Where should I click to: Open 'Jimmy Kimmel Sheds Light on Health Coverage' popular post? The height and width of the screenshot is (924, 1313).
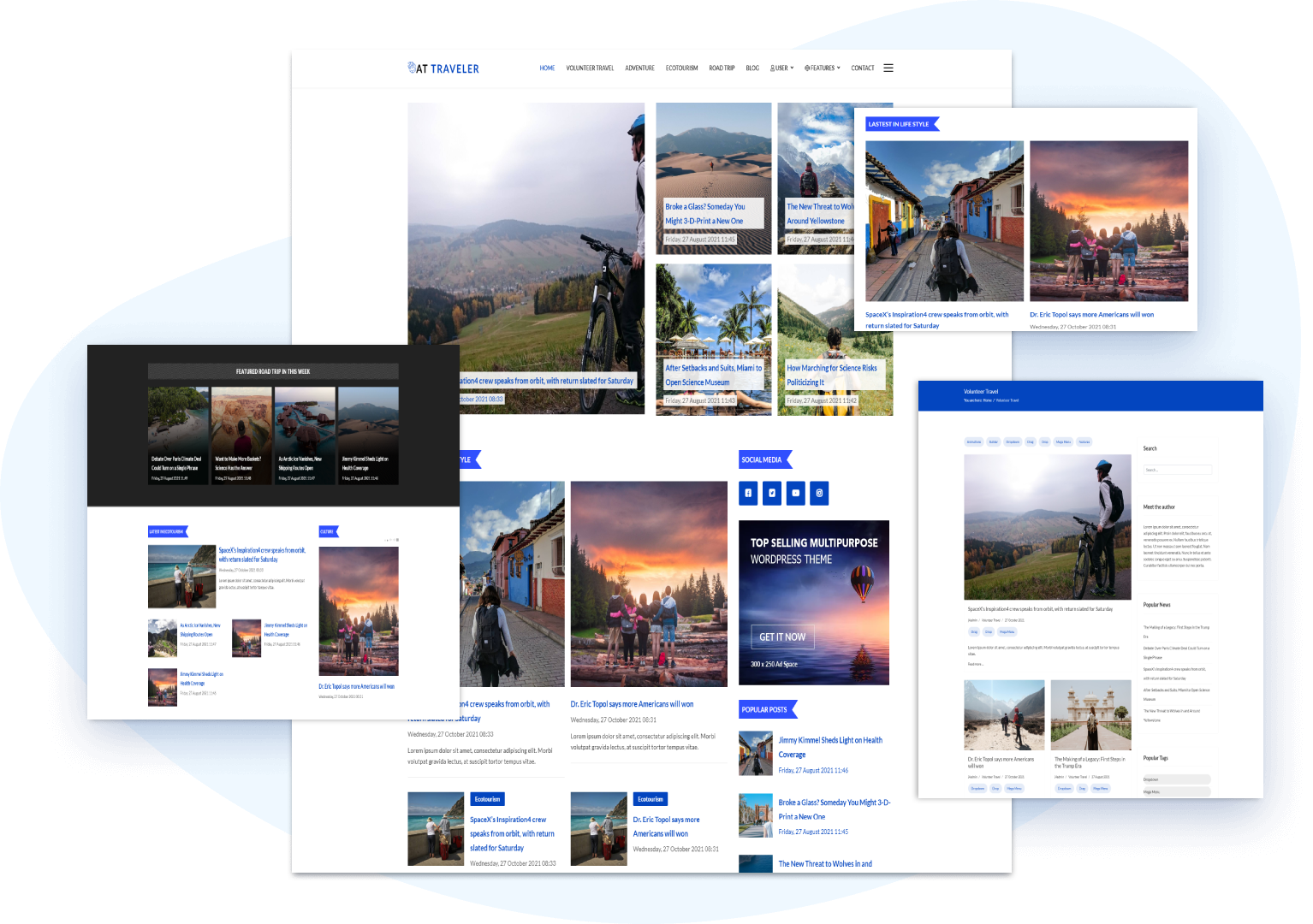[829, 747]
